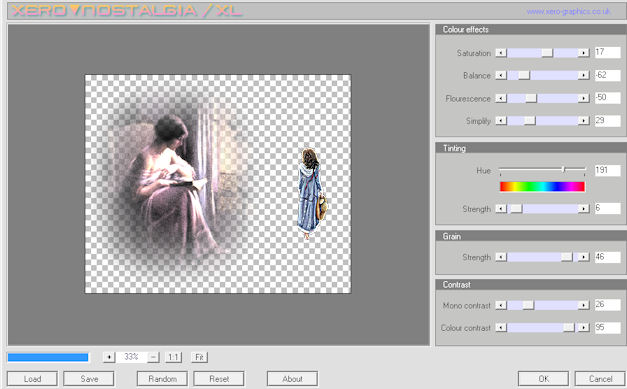Click the Saturation value input field

click(x=607, y=52)
